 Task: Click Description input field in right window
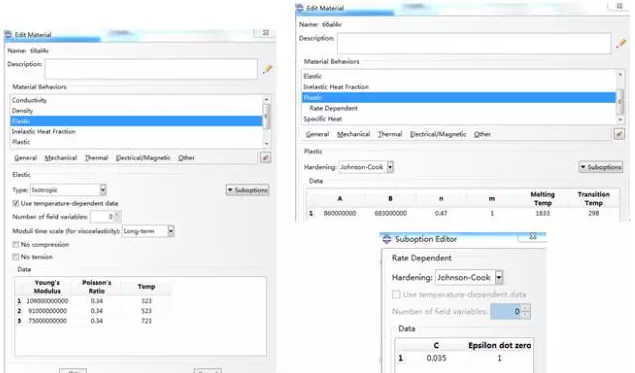pyautogui.click(x=474, y=43)
